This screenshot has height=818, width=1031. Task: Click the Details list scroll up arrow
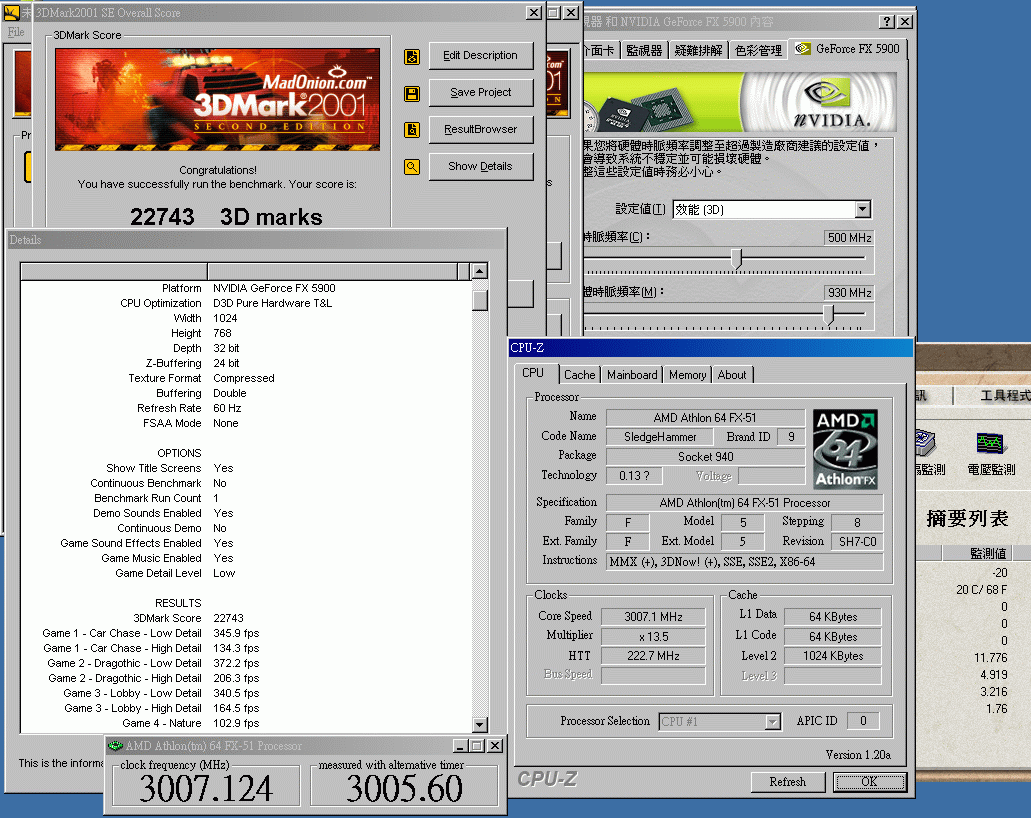480,271
